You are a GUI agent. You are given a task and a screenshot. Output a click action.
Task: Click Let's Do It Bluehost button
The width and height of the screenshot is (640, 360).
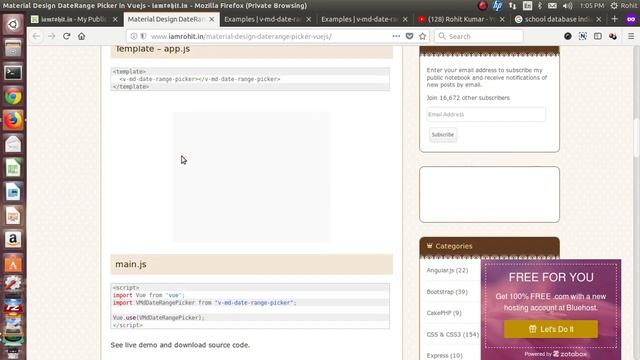551,329
